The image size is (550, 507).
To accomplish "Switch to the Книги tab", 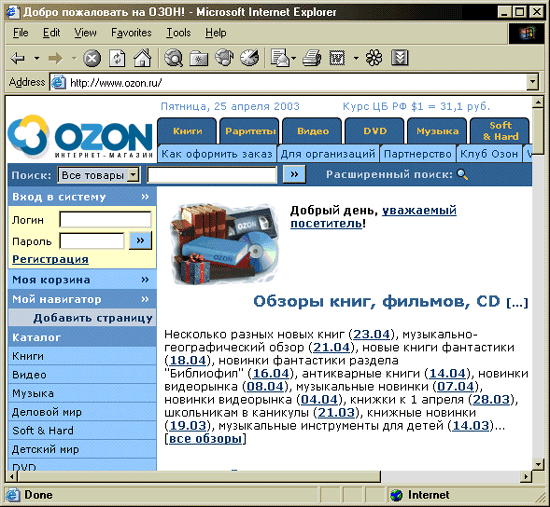I will click(x=187, y=131).
